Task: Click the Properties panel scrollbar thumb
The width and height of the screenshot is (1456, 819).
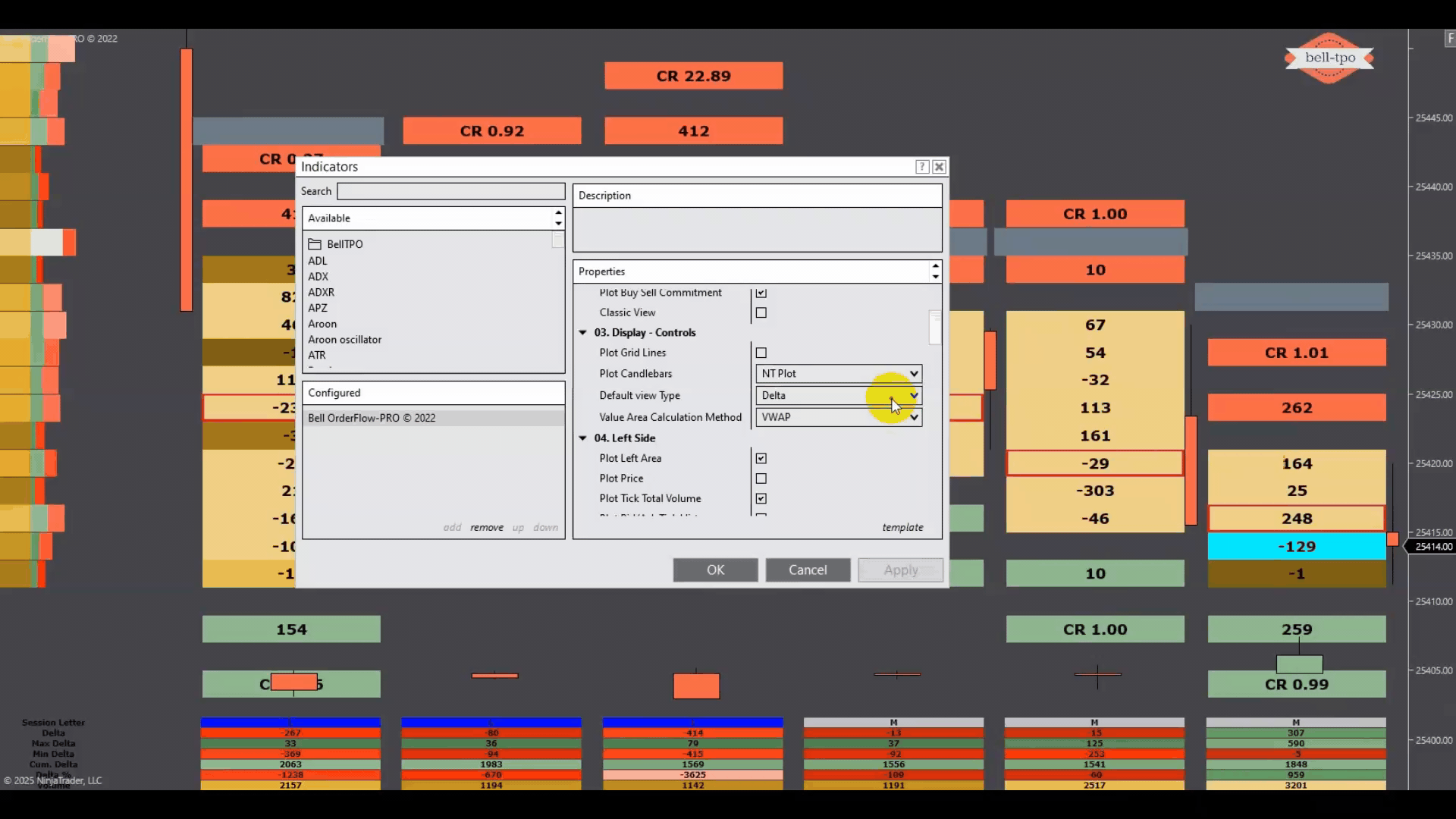Action: coord(935,328)
